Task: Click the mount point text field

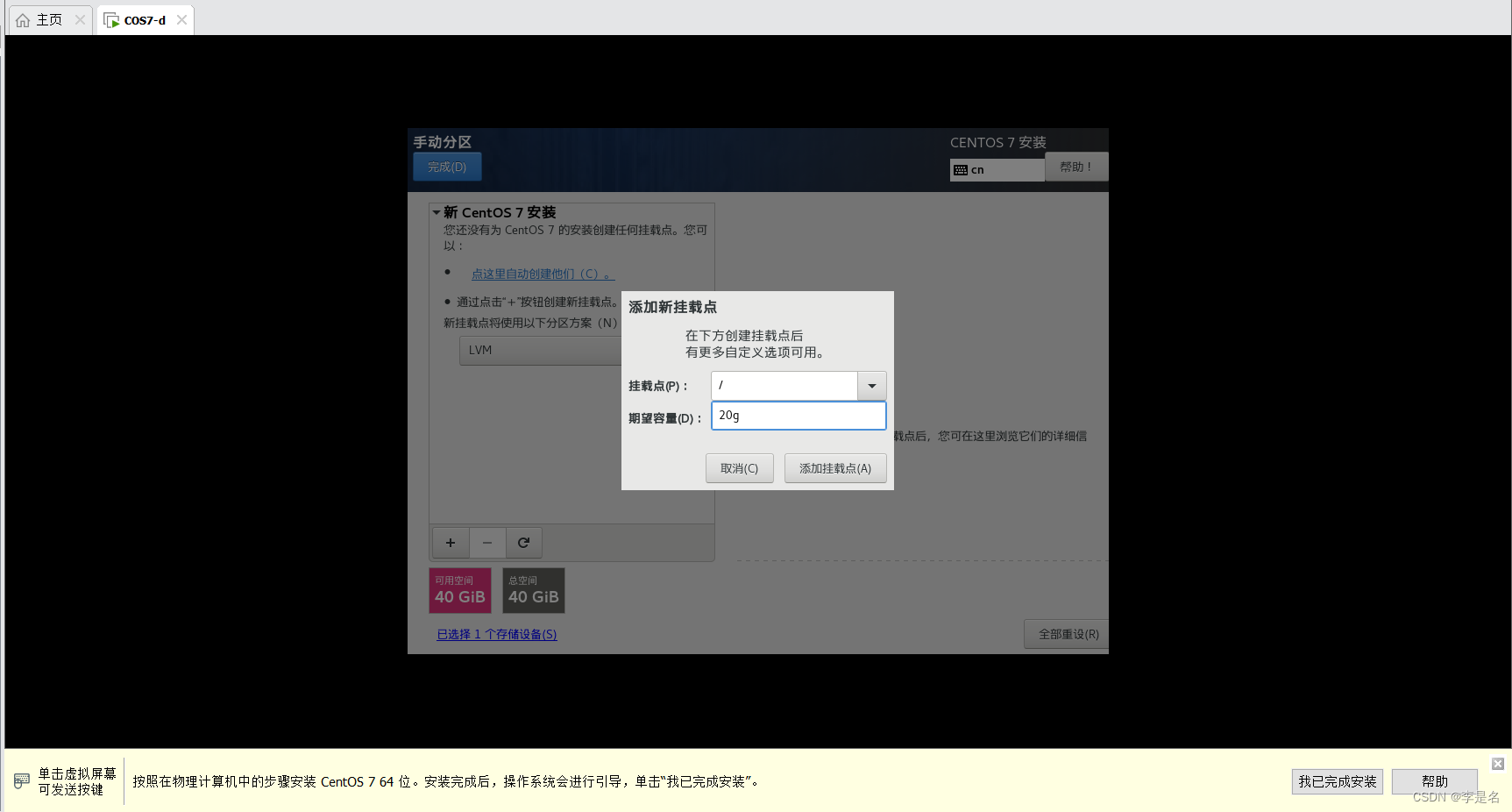Action: click(784, 386)
